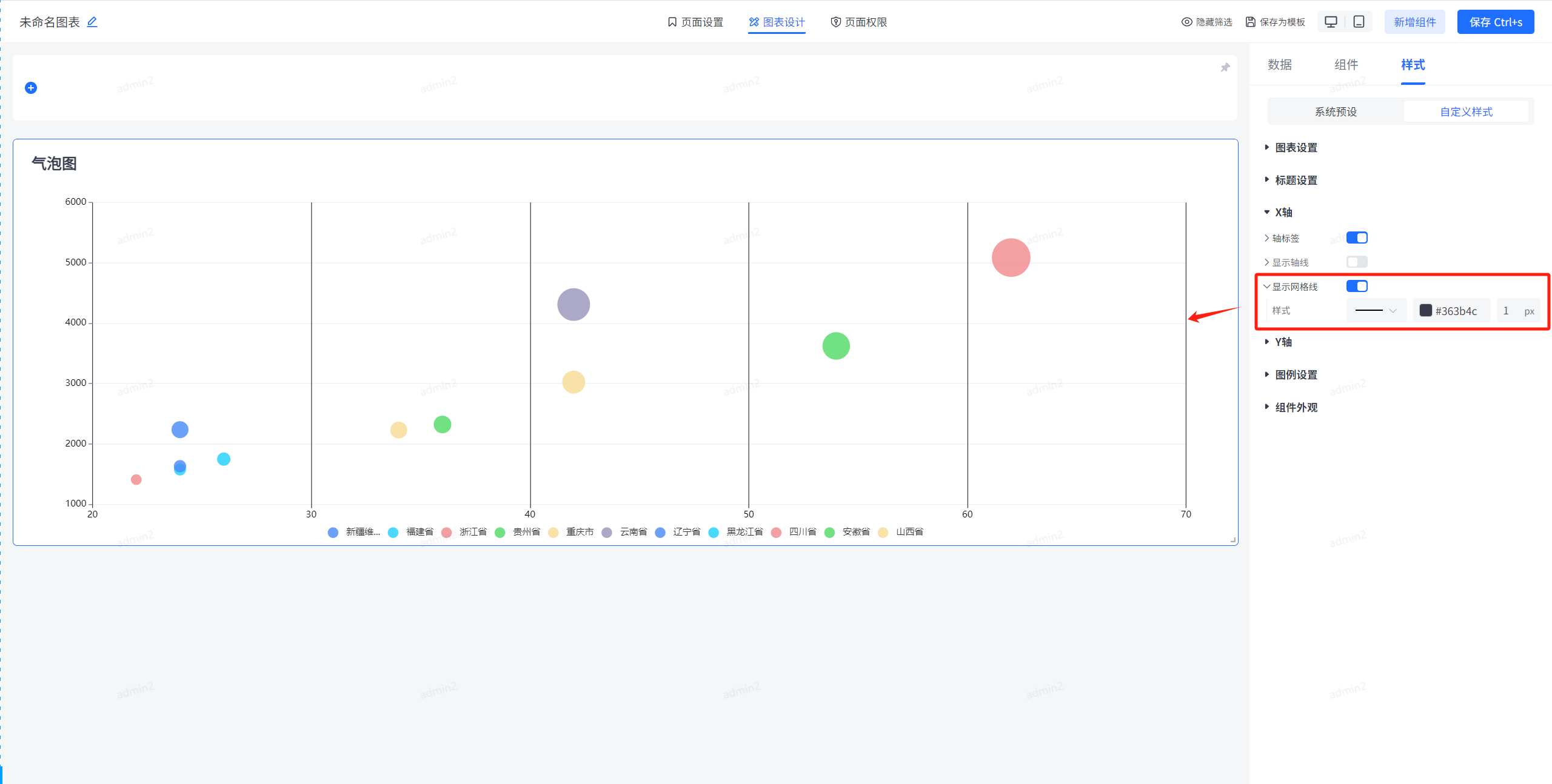Click 新增组件 button

click(1415, 22)
